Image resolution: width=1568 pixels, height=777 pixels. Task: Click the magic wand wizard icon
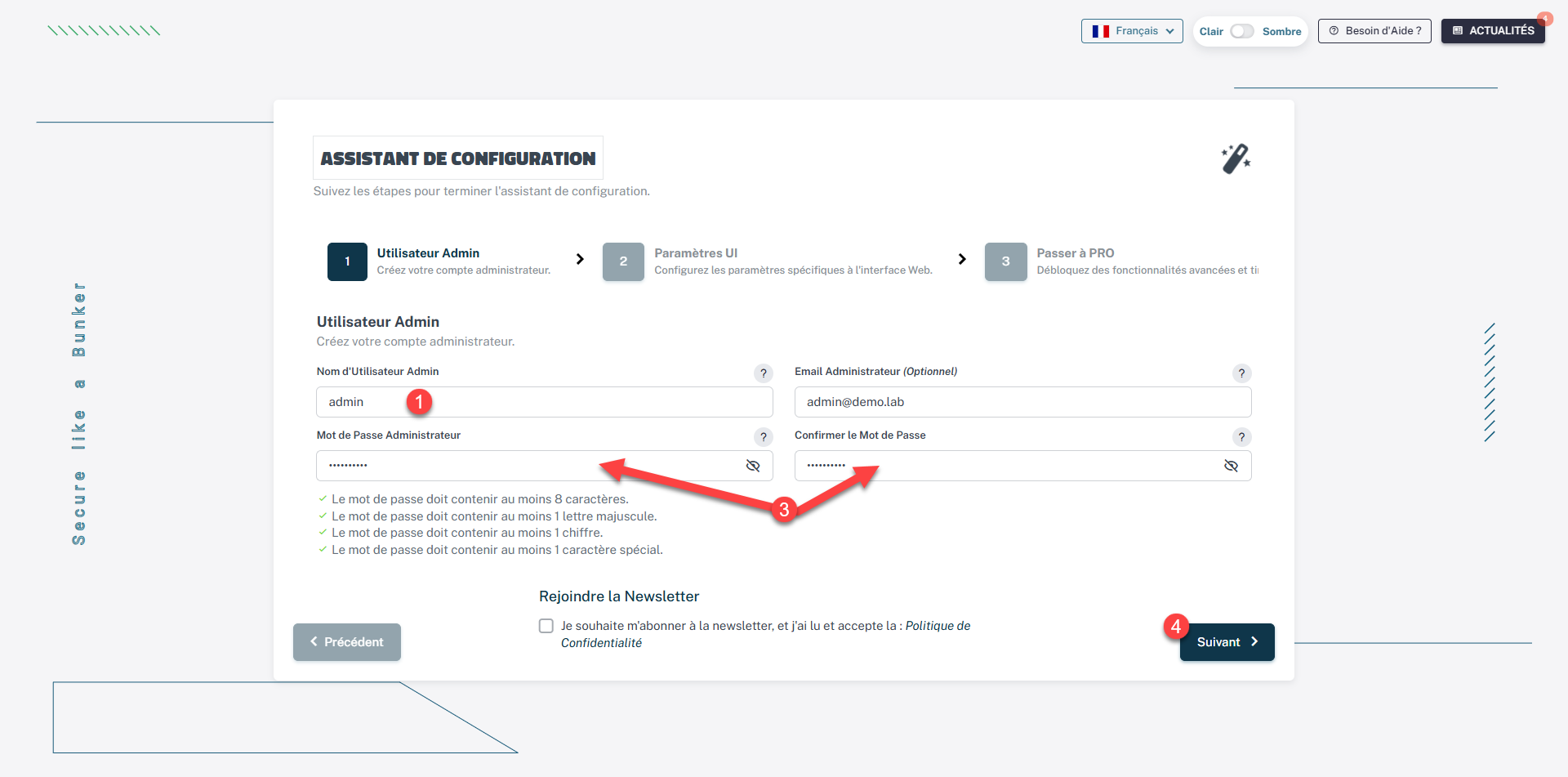[x=1236, y=159]
